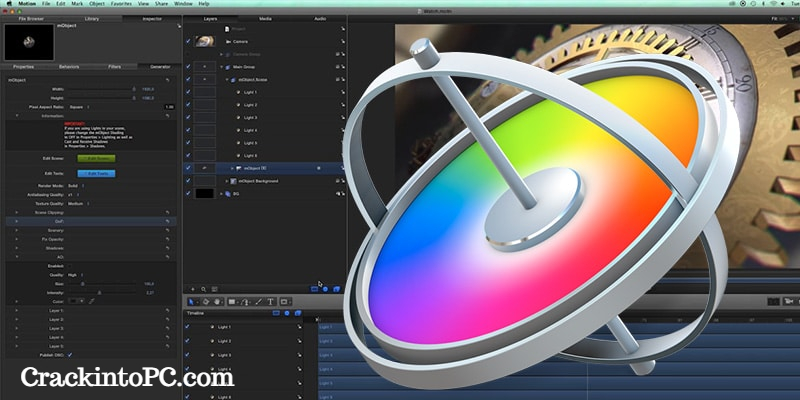This screenshot has height=400, width=800.
Task: Expand the Shadows section
Action: pos(16,248)
